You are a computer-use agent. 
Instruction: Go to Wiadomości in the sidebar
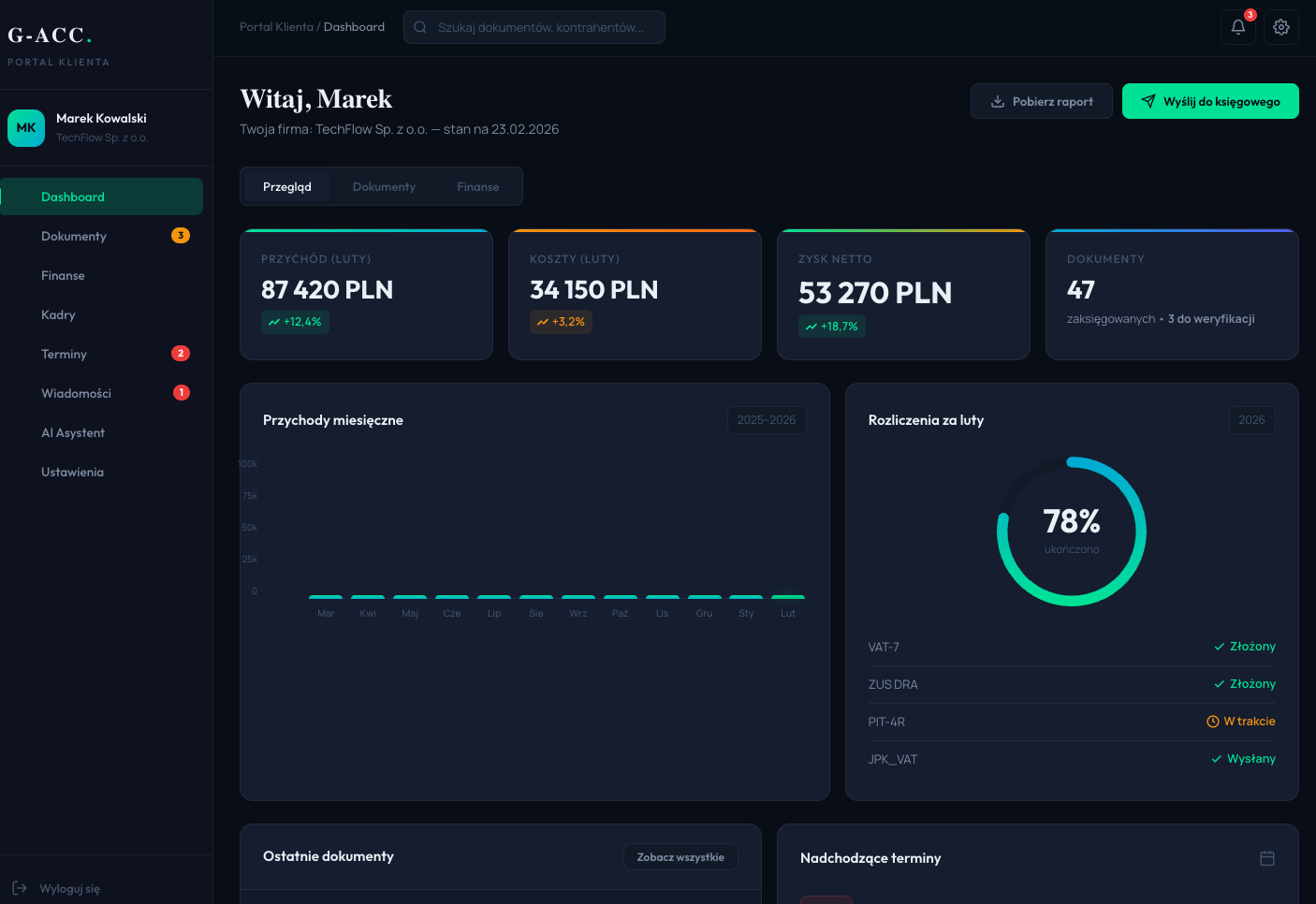pyautogui.click(x=76, y=394)
